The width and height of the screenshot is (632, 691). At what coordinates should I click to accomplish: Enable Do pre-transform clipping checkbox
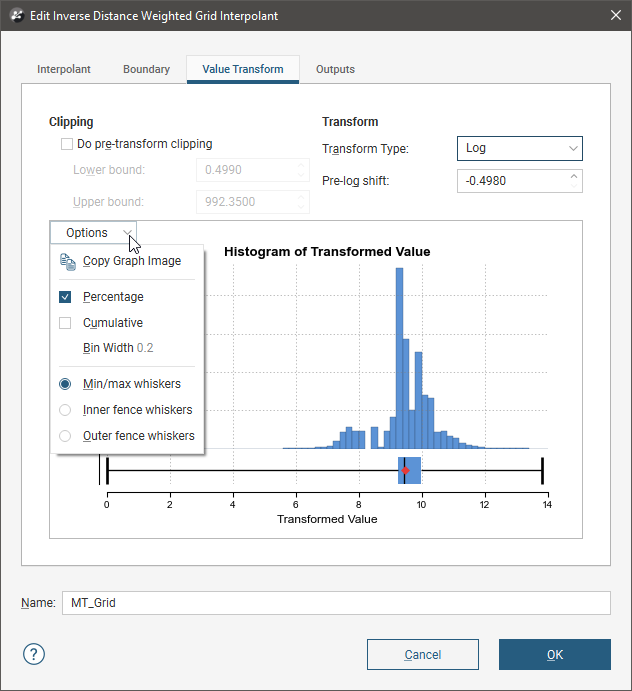(67, 144)
